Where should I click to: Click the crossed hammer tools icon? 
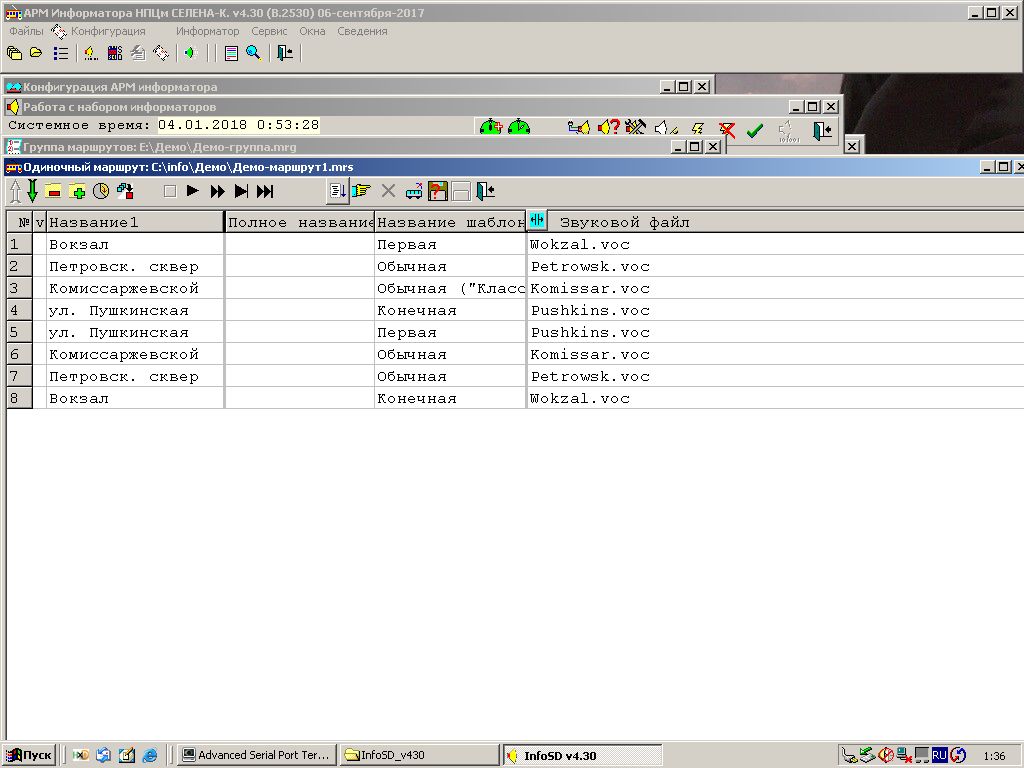coord(635,127)
